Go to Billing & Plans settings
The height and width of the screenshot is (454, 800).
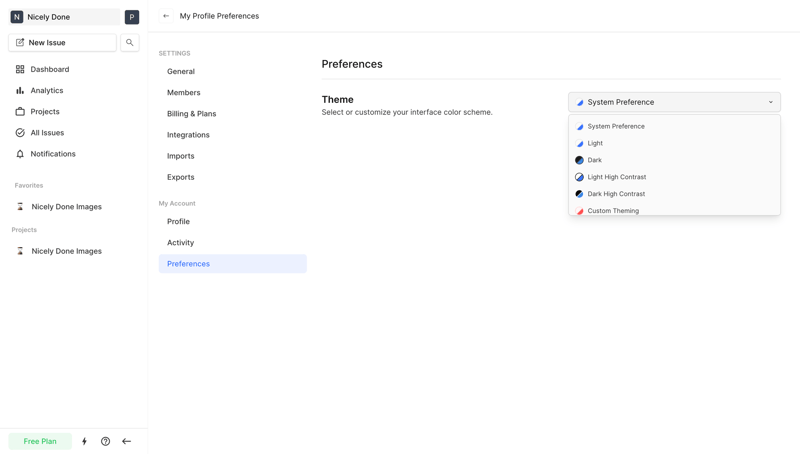click(191, 114)
